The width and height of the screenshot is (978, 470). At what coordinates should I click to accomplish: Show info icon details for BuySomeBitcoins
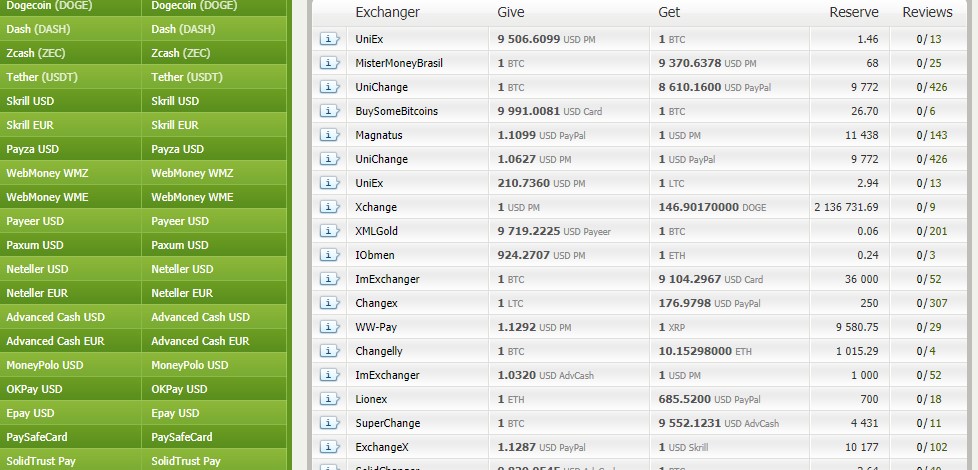click(329, 111)
